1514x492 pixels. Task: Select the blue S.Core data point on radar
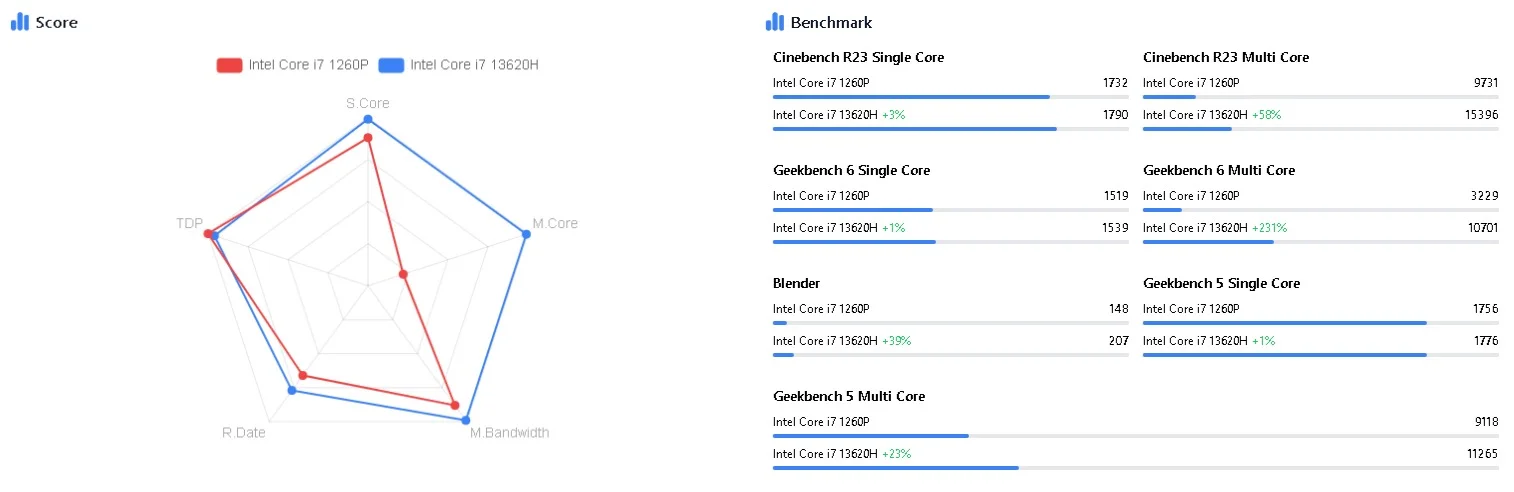[x=368, y=119]
